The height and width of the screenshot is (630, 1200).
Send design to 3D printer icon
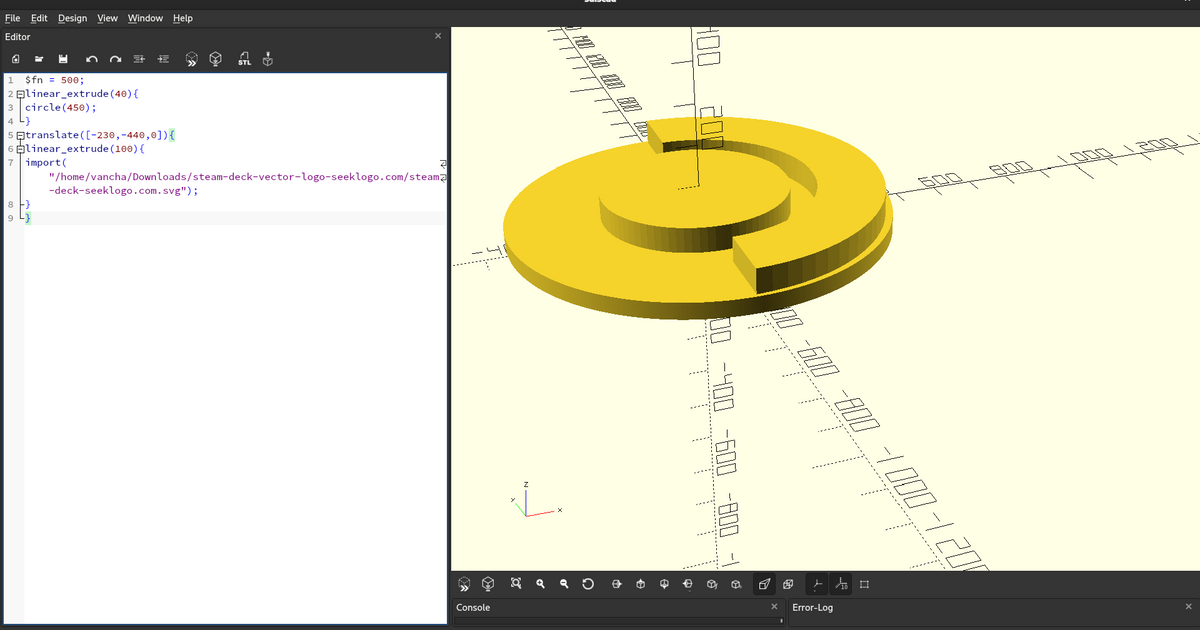tap(267, 60)
